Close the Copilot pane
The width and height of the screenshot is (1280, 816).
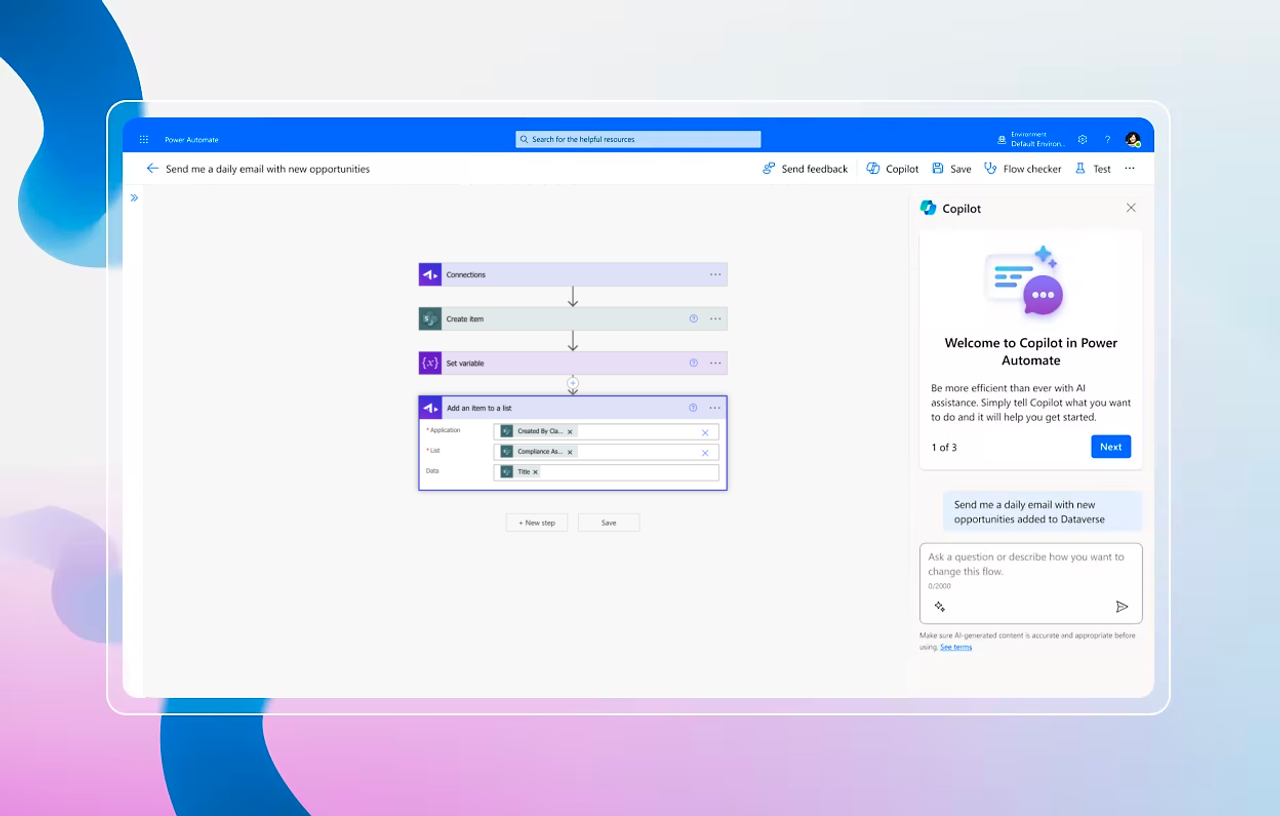coord(1131,208)
